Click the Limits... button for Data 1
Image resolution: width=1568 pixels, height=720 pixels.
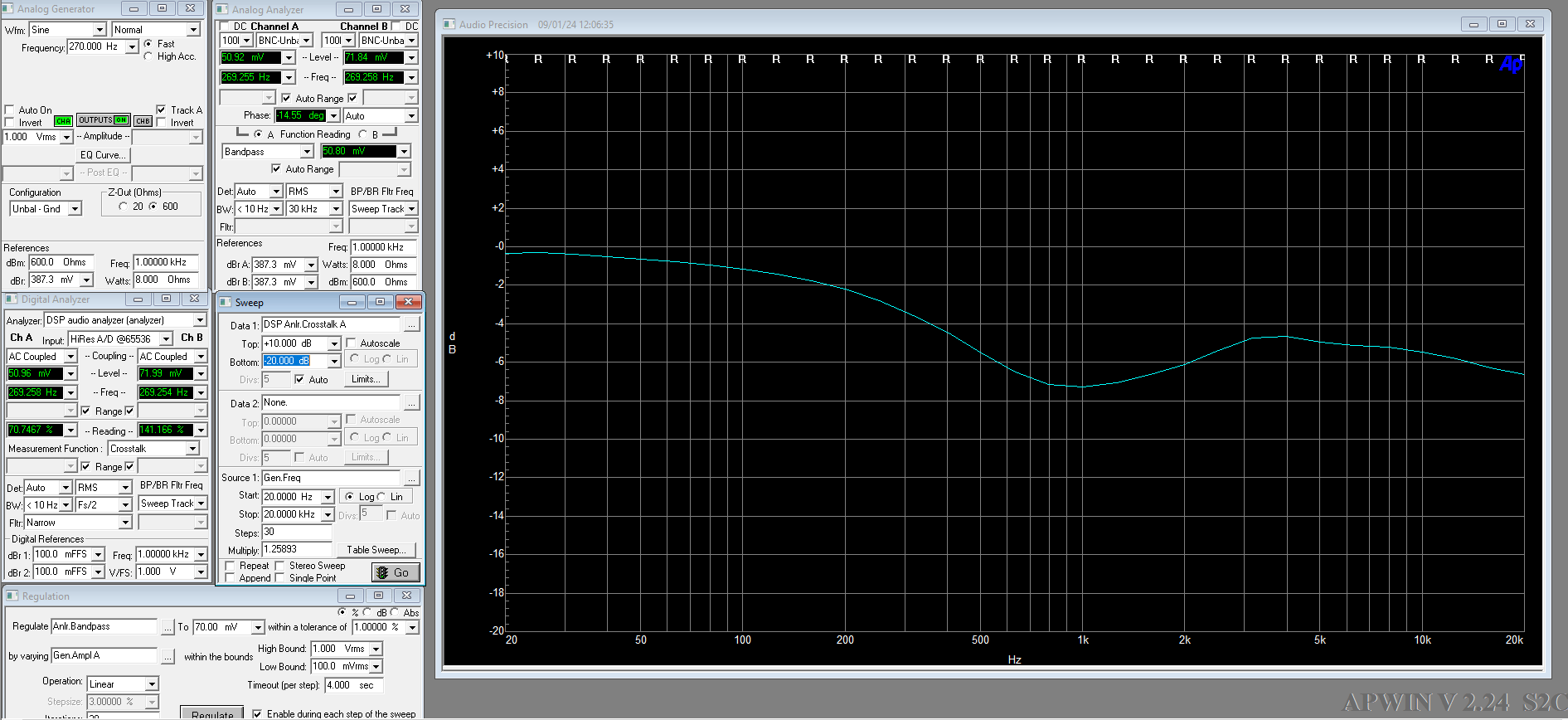click(366, 379)
